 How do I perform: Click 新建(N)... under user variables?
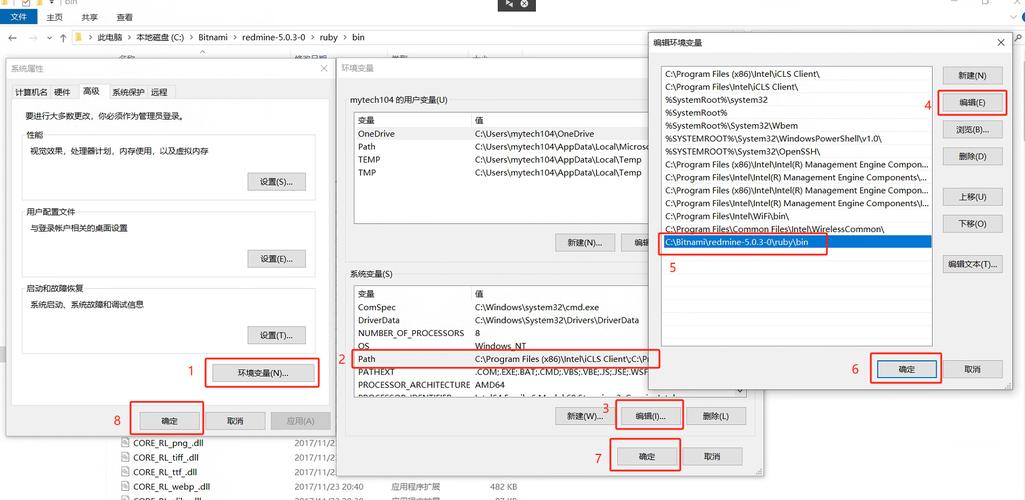585,242
